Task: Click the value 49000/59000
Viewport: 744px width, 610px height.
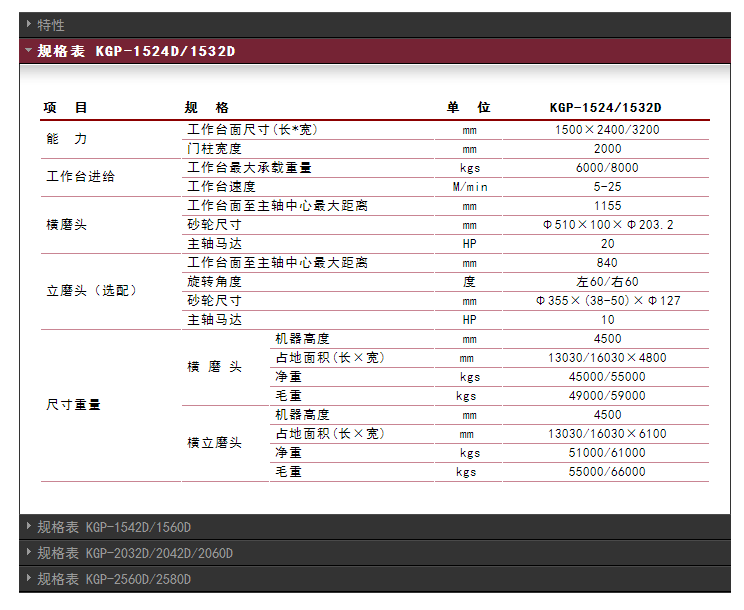Action: coord(607,396)
